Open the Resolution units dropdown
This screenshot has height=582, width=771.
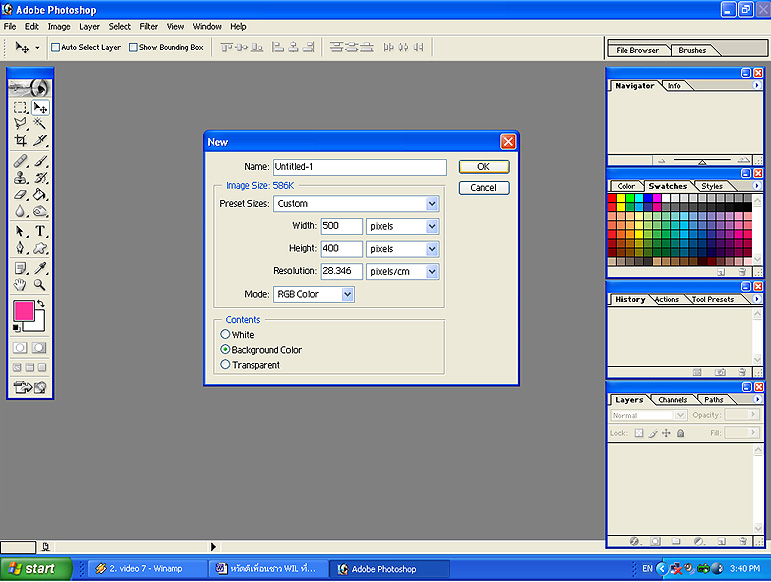pos(432,271)
